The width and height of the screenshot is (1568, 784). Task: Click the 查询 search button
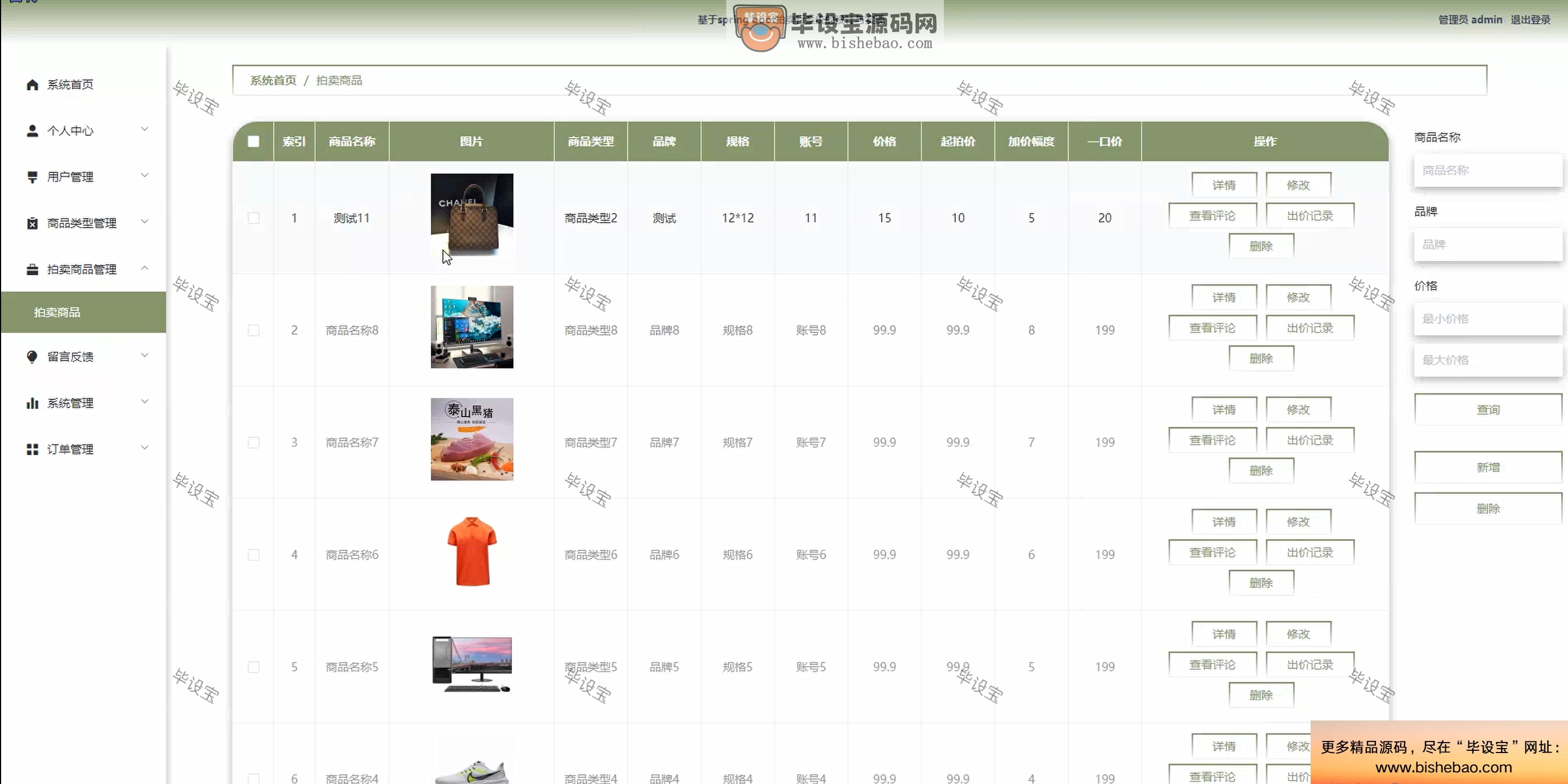click(x=1488, y=409)
